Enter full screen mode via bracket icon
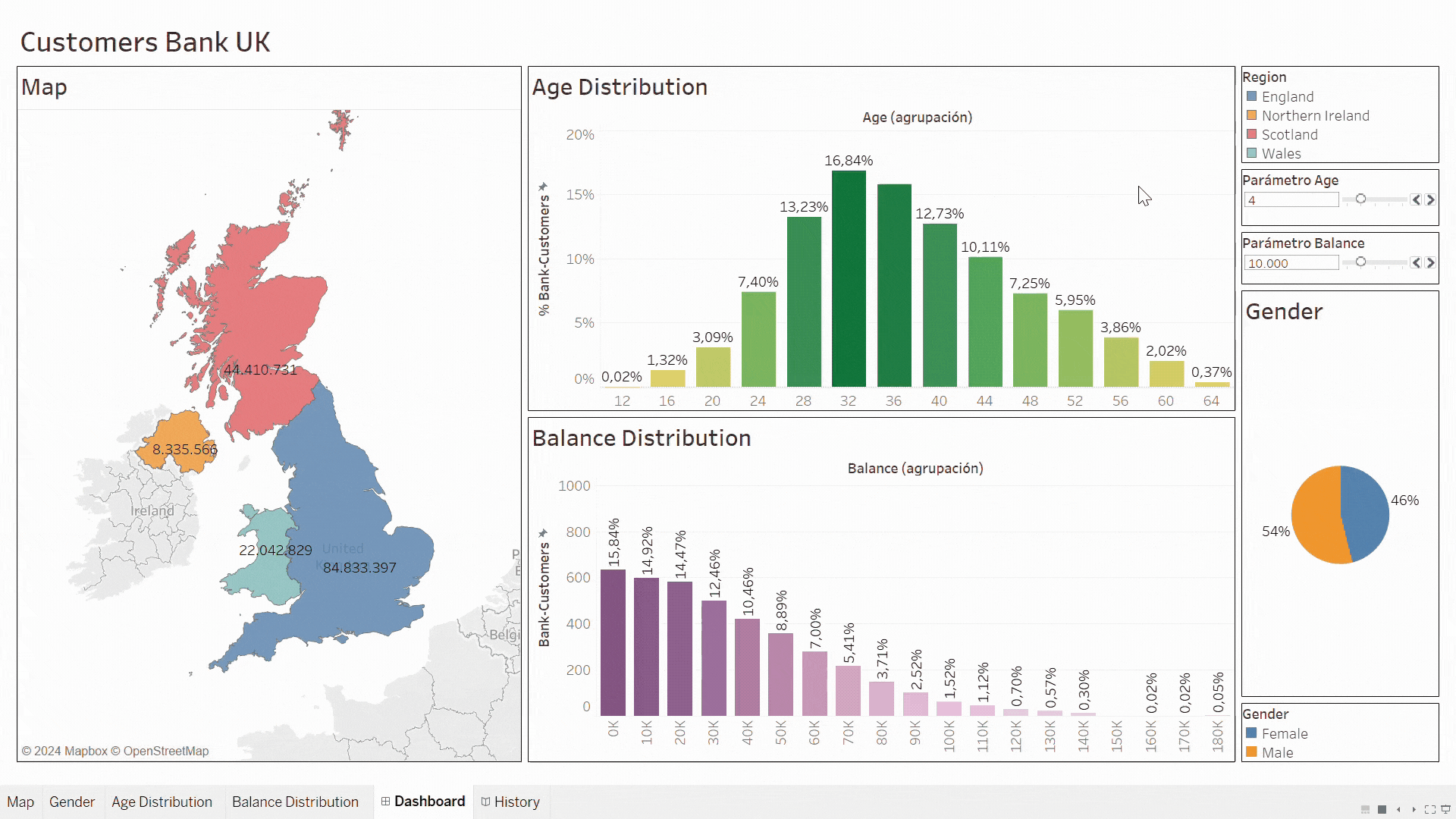The image size is (1456, 819). point(1429,809)
